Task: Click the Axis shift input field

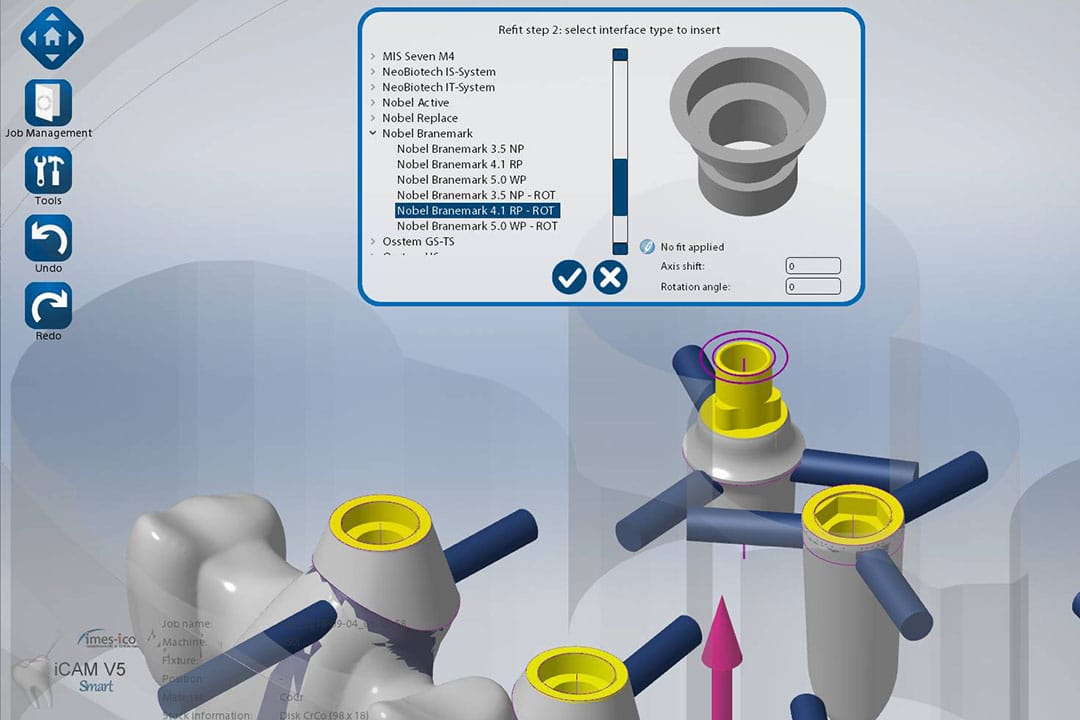Action: point(813,266)
